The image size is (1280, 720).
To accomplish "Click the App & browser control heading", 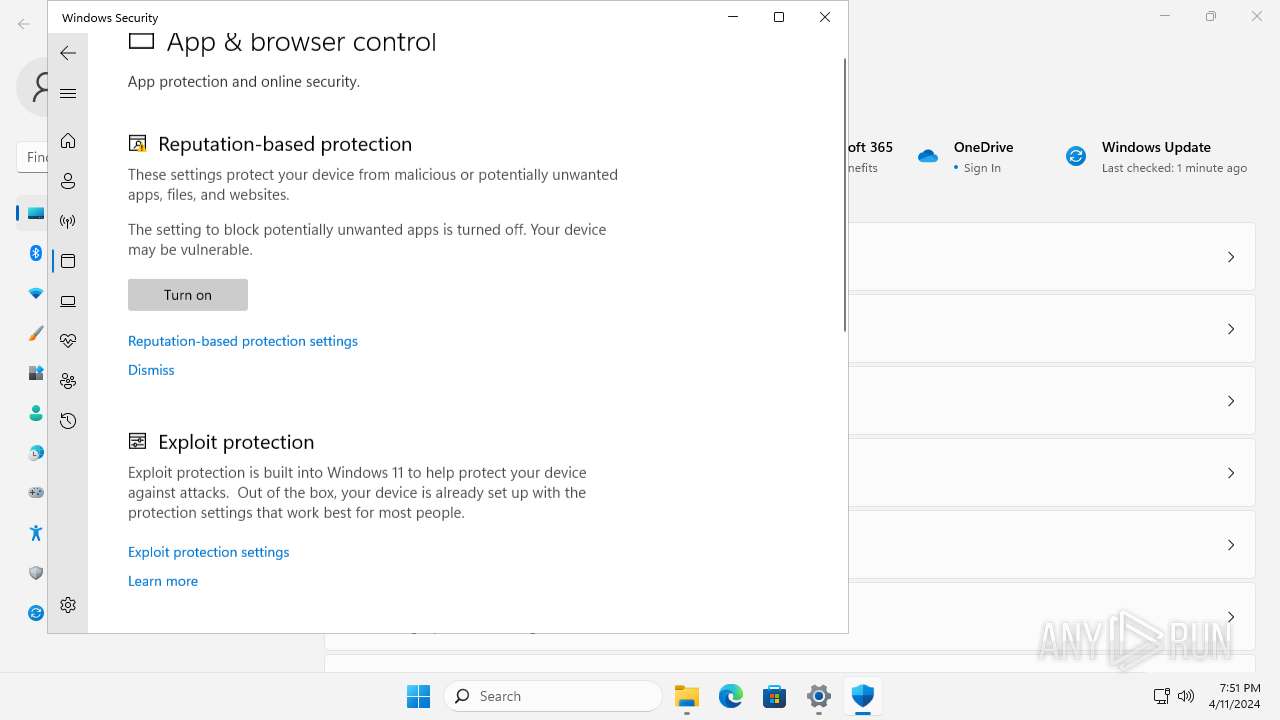I will pyautogui.click(x=301, y=42).
